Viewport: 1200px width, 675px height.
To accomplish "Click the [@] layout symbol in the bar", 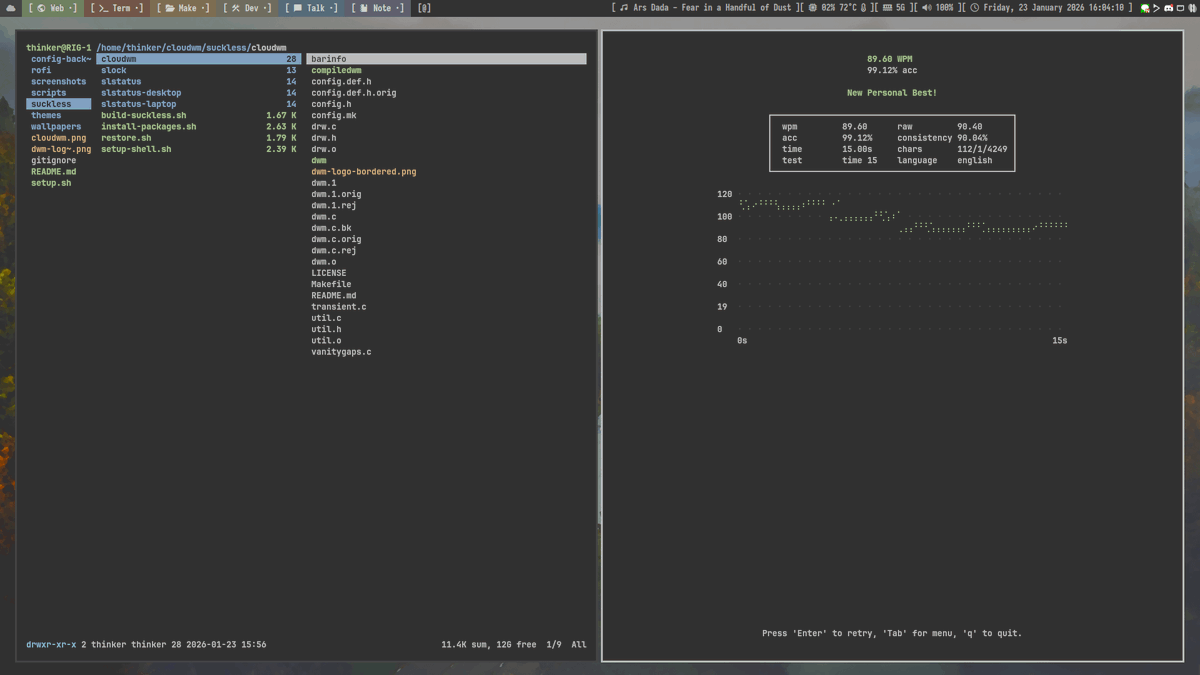I will pos(424,8).
